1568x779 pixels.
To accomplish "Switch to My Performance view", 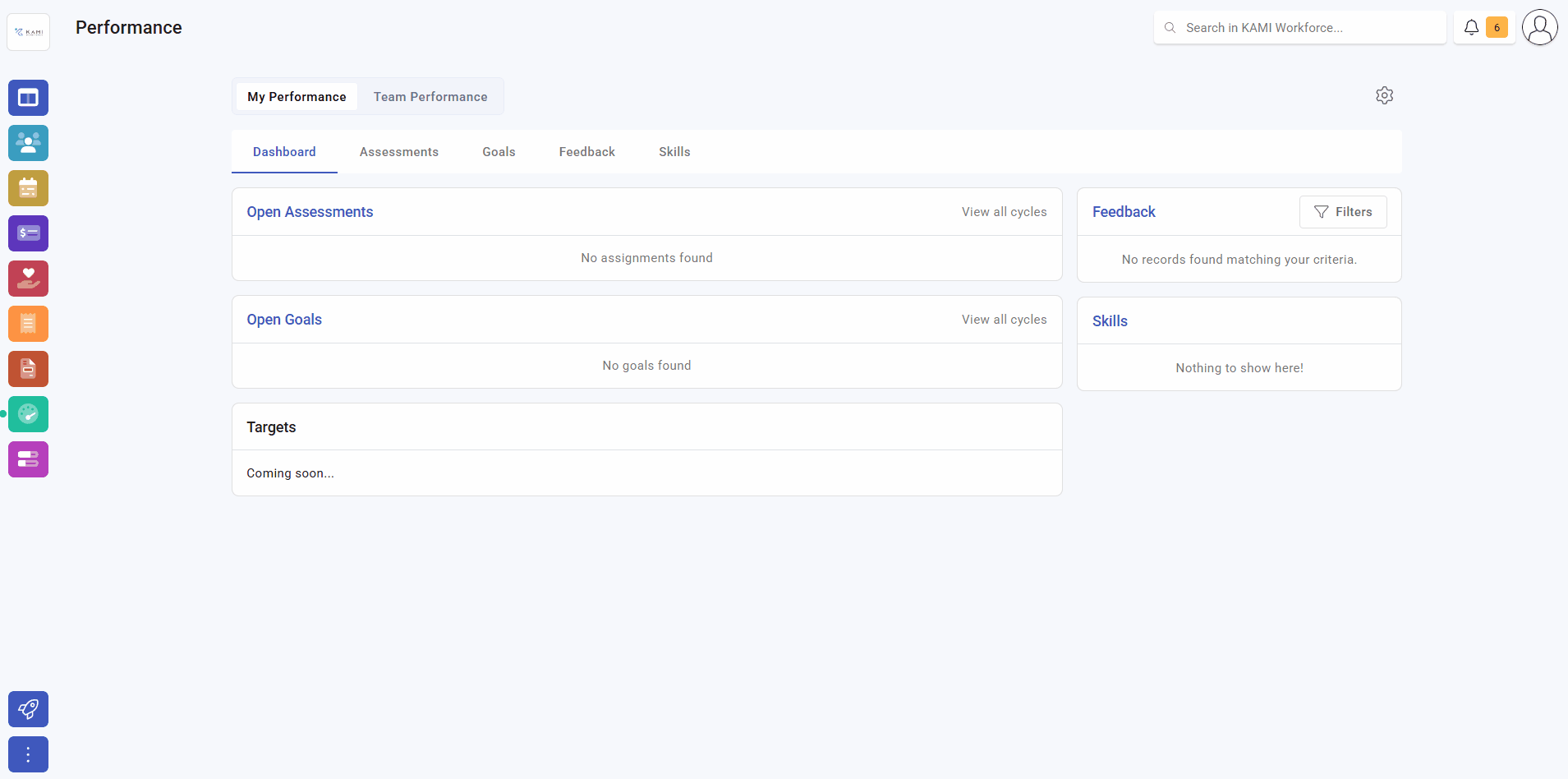I will click(x=297, y=96).
